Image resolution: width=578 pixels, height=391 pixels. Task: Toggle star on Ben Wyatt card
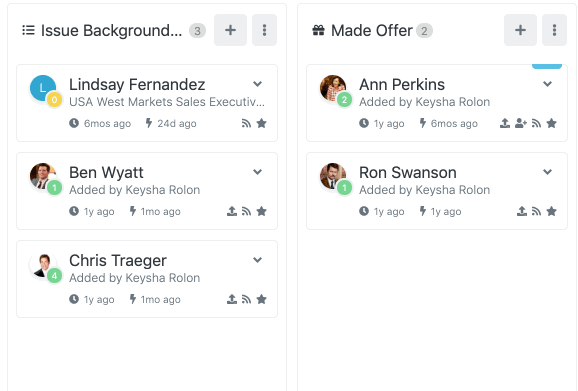[x=261, y=212]
